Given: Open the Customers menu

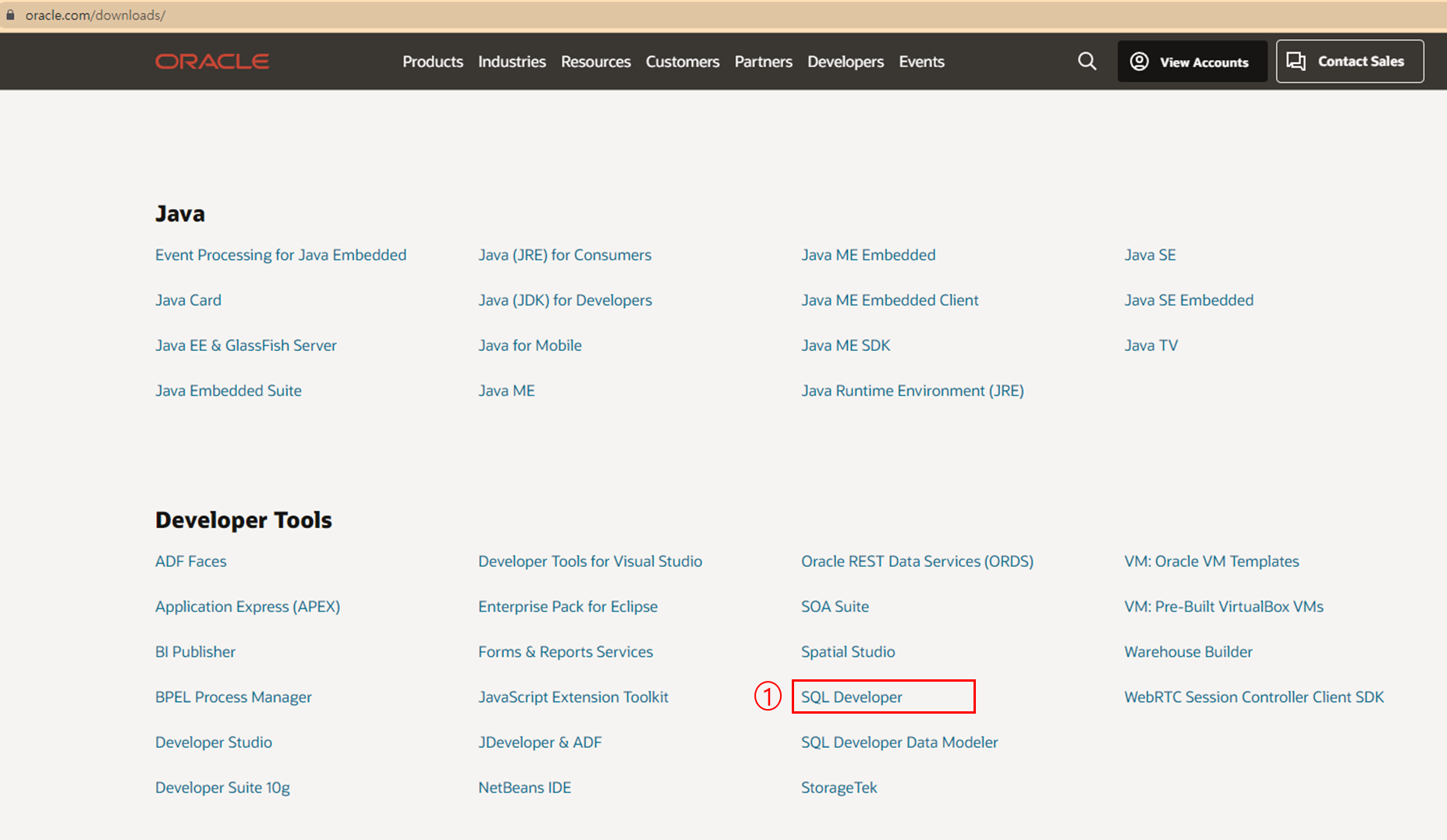Looking at the screenshot, I should [683, 62].
